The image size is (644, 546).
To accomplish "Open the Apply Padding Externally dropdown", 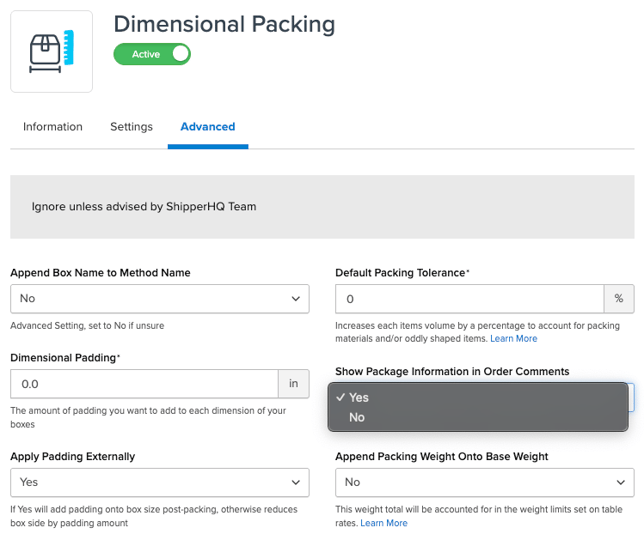I will pos(160,482).
